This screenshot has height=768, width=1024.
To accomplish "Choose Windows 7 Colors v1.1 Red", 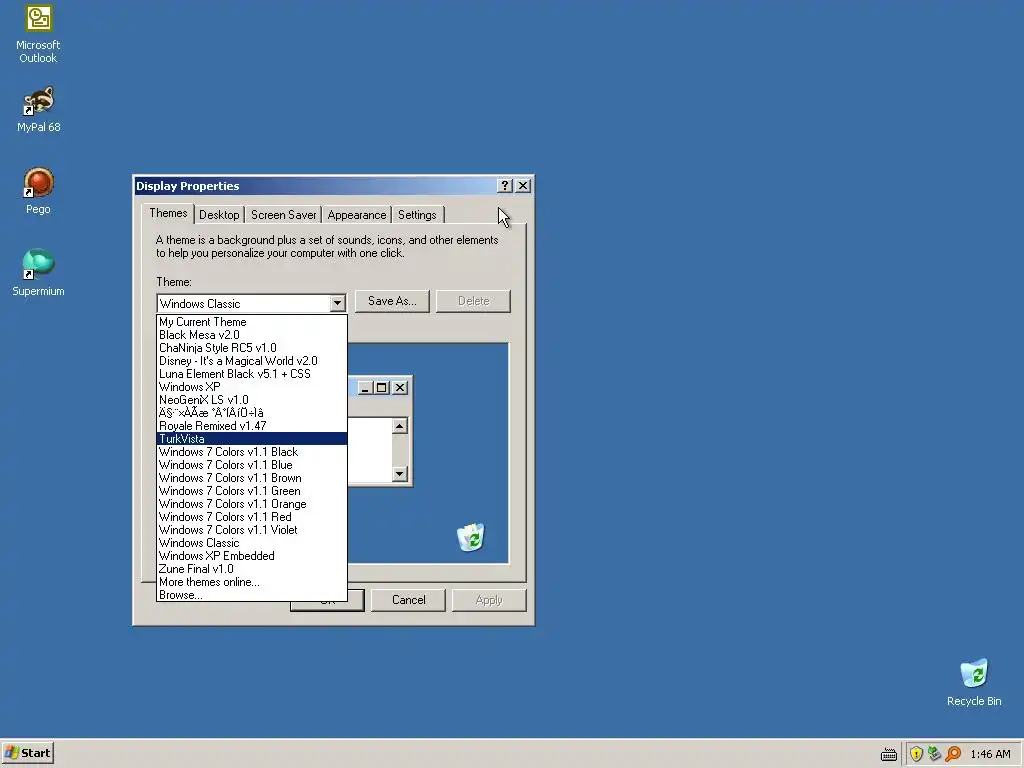I will (x=251, y=517).
